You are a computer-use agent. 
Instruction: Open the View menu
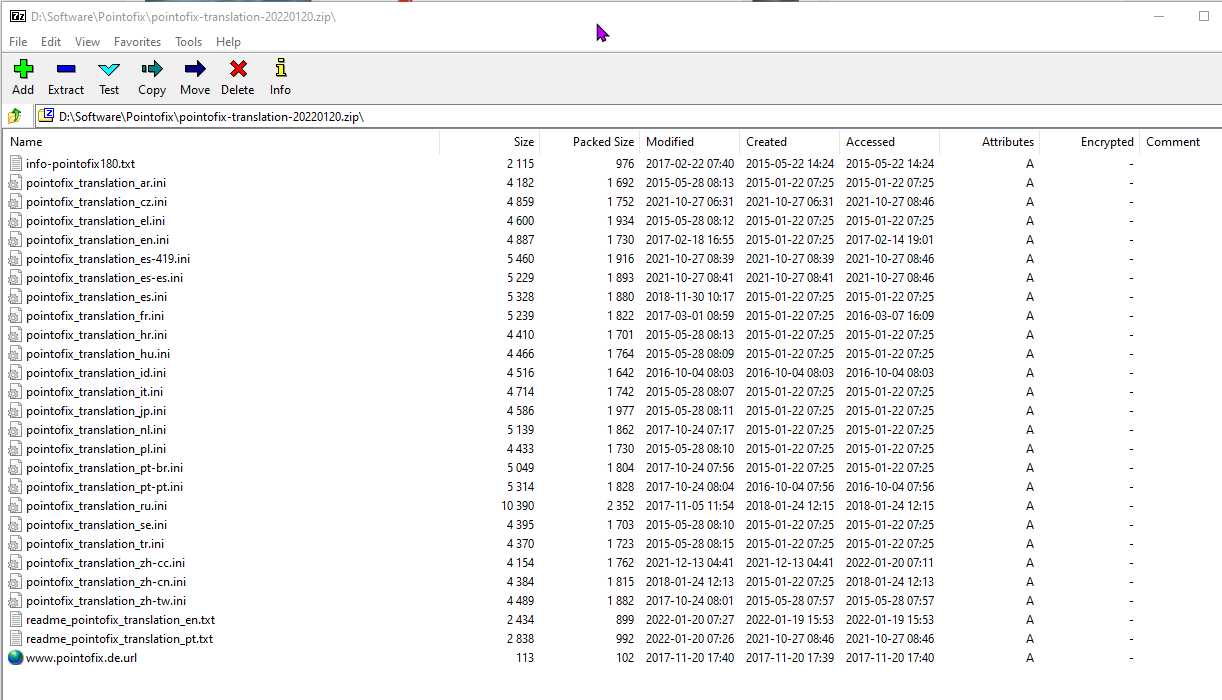[88, 42]
